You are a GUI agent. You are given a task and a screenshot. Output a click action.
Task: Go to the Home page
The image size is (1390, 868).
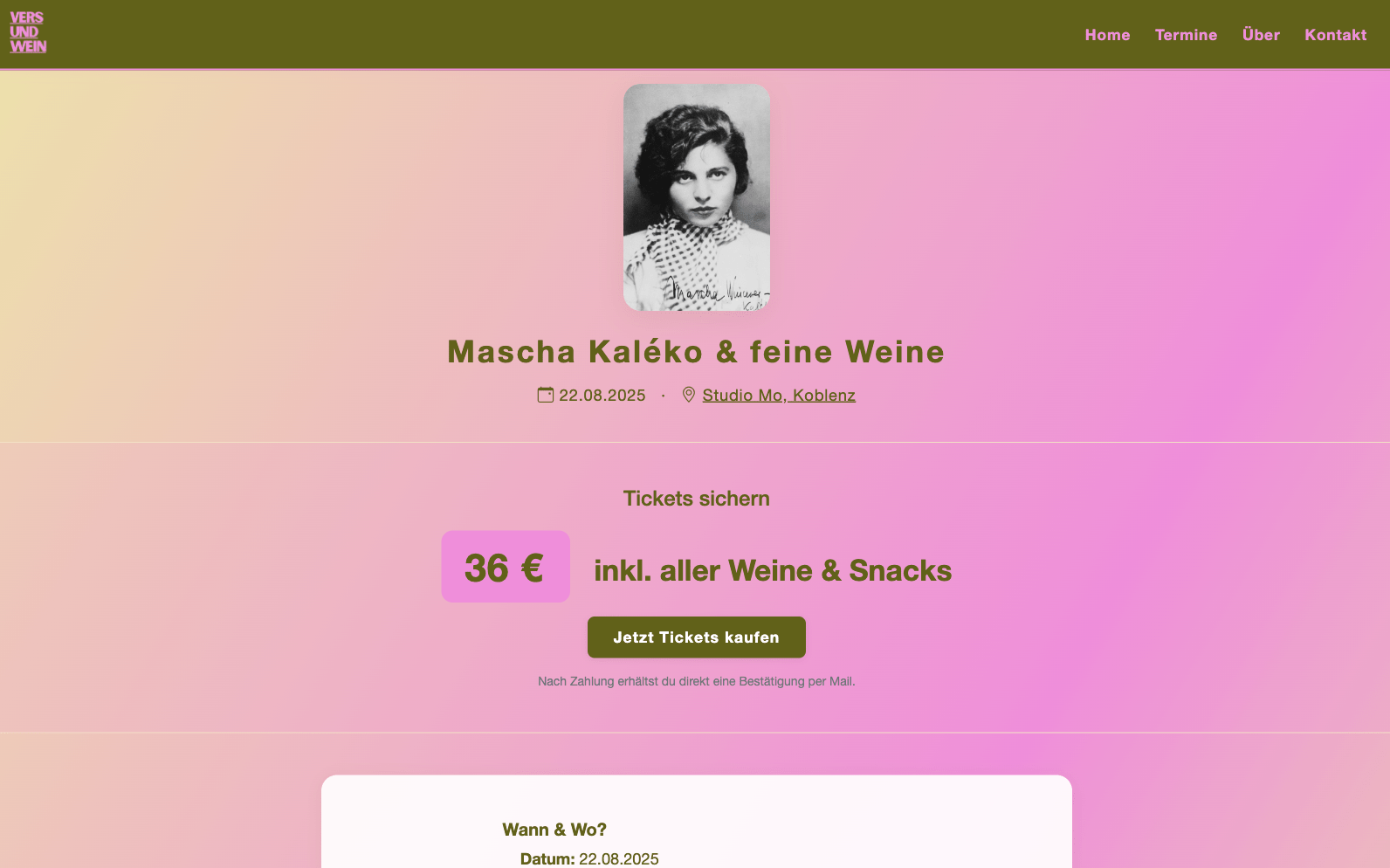tap(1107, 35)
